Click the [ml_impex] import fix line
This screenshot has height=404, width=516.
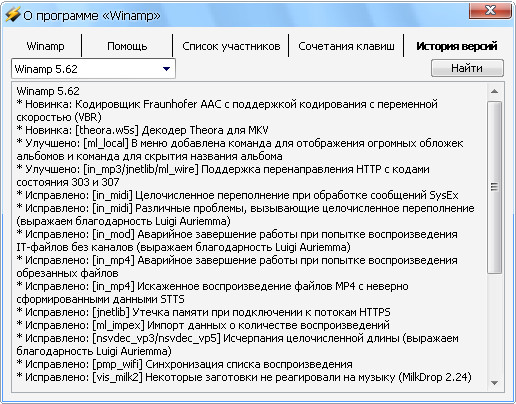[203, 325]
